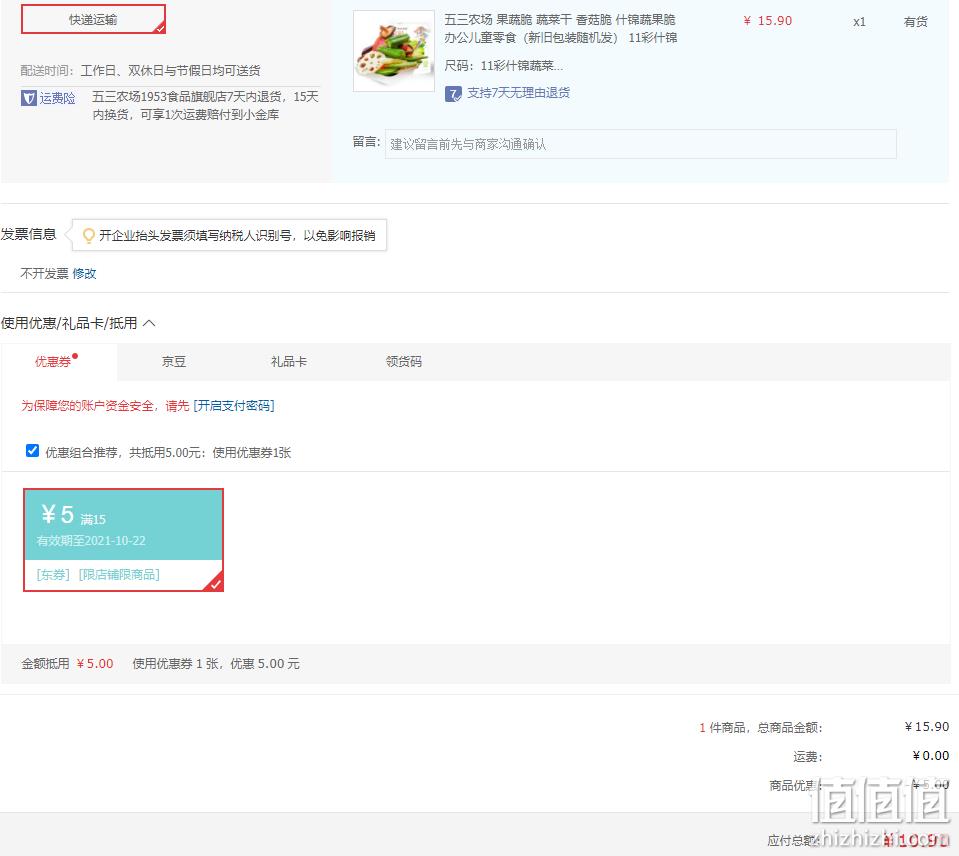This screenshot has width=959, height=856.
Task: Click the 7-day return badge icon
Action: click(x=453, y=94)
